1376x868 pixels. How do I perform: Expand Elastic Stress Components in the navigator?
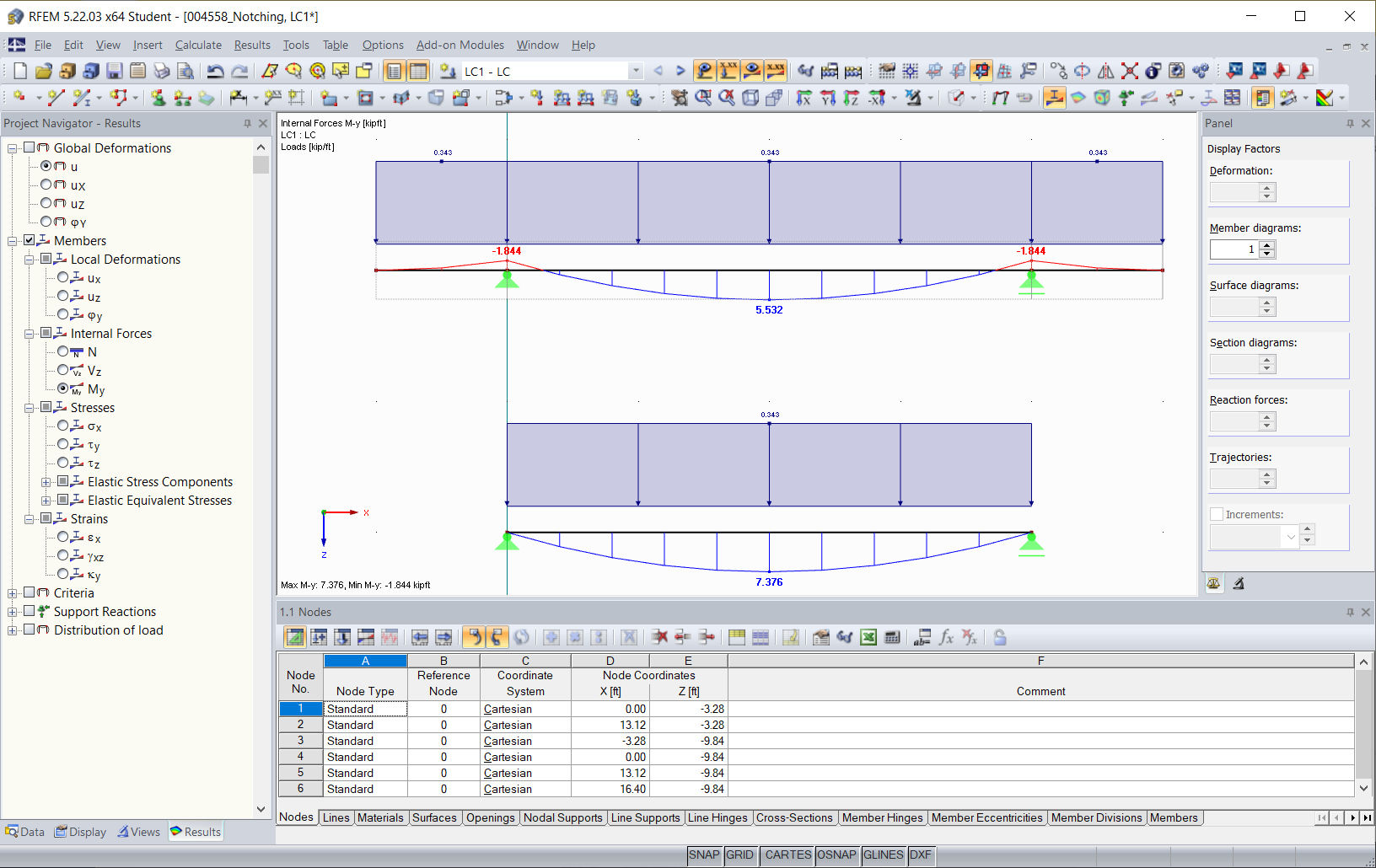click(x=47, y=481)
